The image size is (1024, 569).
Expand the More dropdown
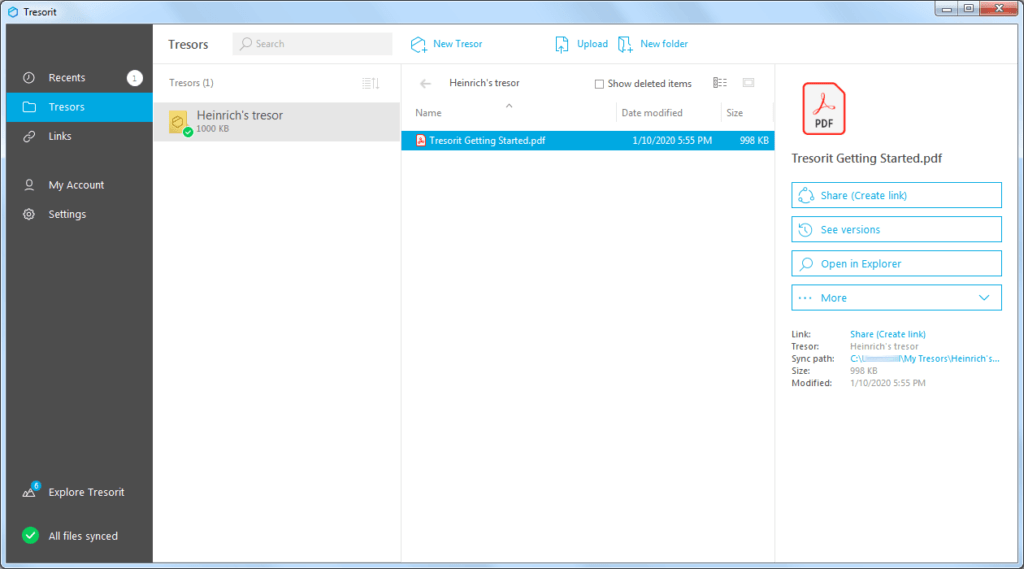coord(896,298)
